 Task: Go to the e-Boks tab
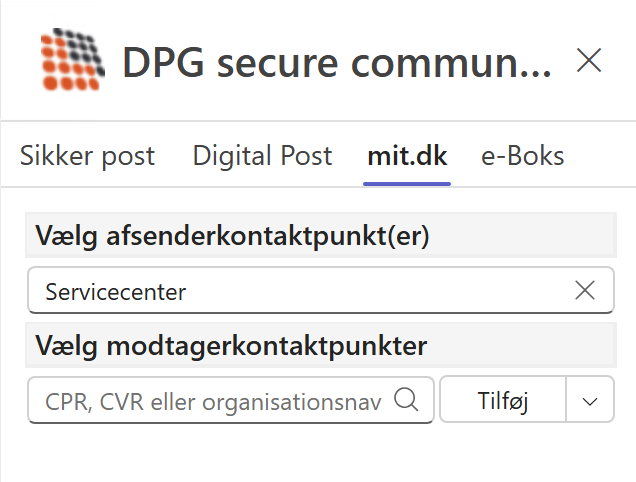[x=522, y=156]
